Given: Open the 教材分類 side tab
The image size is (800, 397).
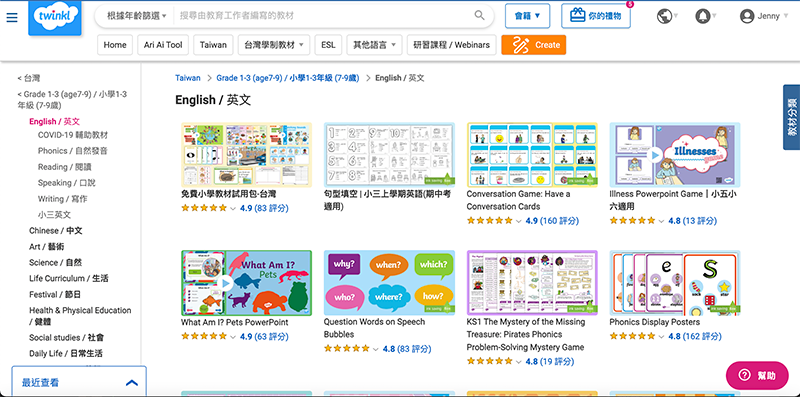Looking at the screenshot, I should (x=791, y=117).
